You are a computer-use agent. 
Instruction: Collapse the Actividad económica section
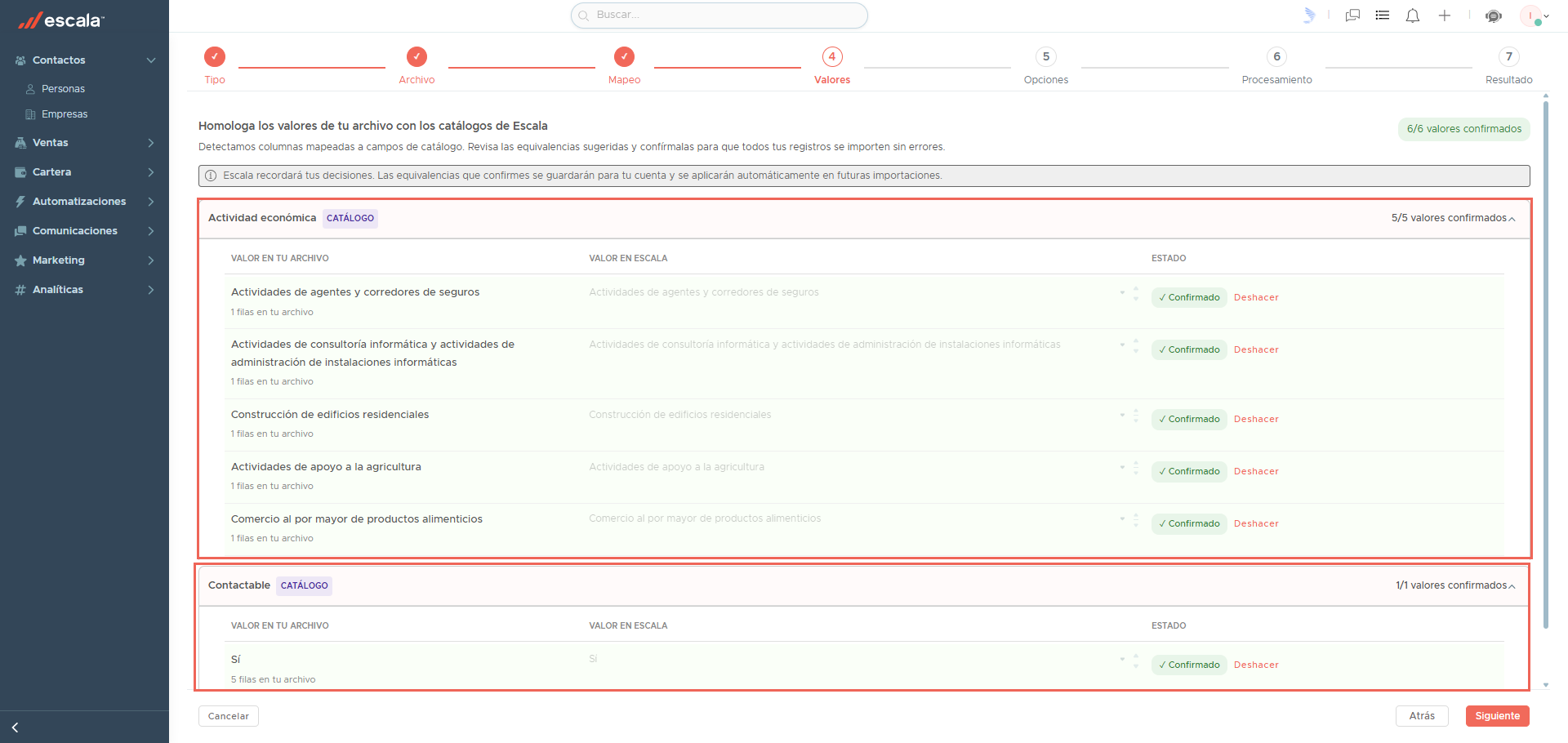(x=1512, y=219)
